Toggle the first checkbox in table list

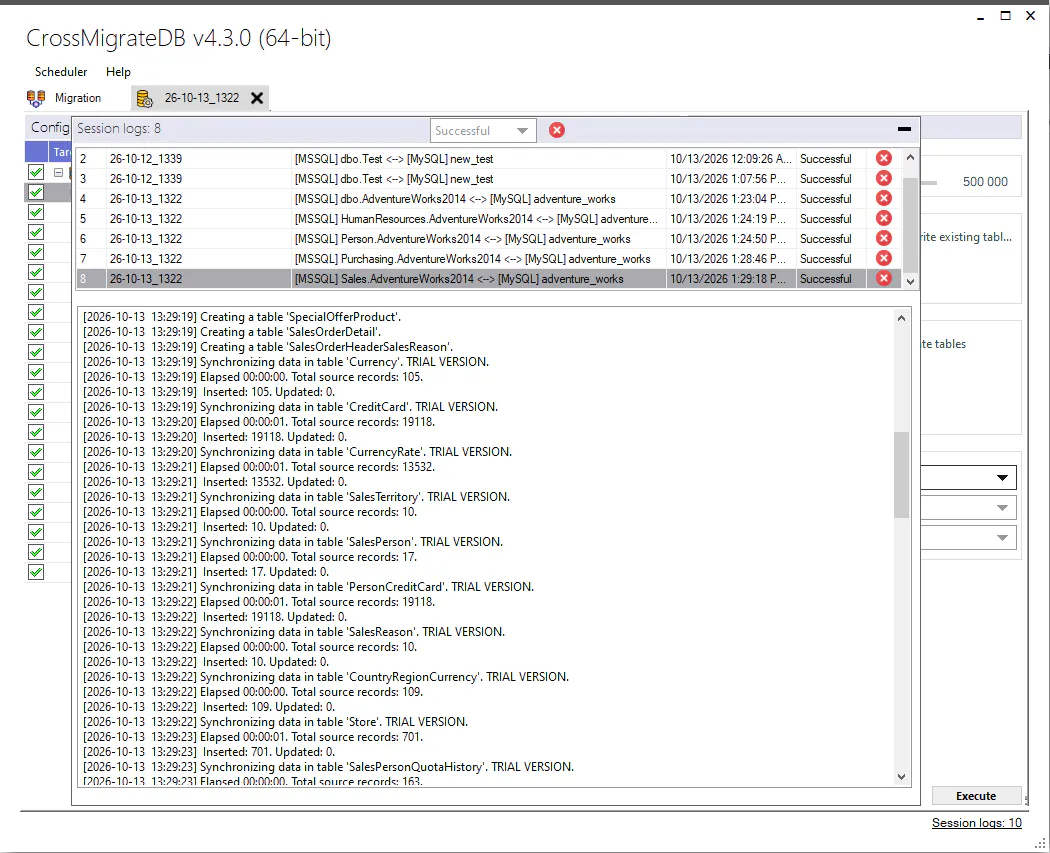click(36, 172)
